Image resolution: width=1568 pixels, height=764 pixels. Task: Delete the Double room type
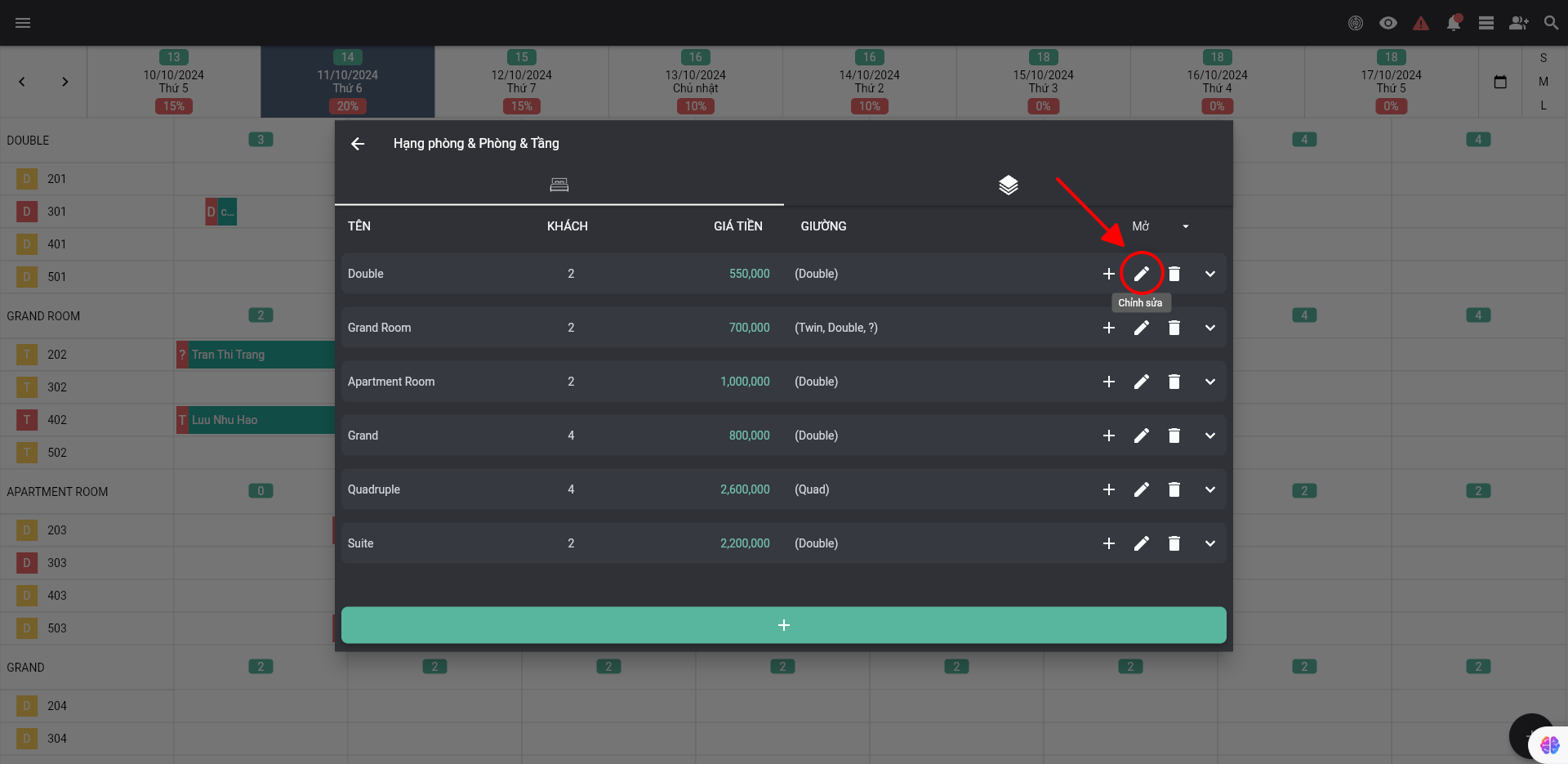coord(1174,274)
